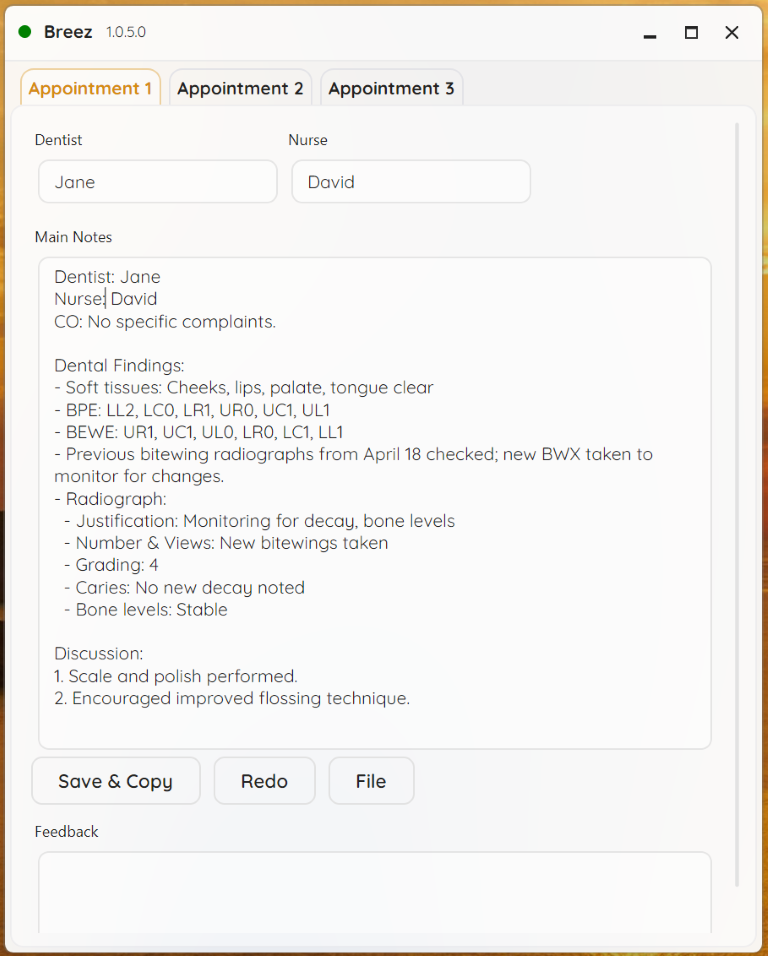Click the vertical scrollbar on the right
Image resolution: width=768 pixels, height=956 pixels.
coord(736,505)
